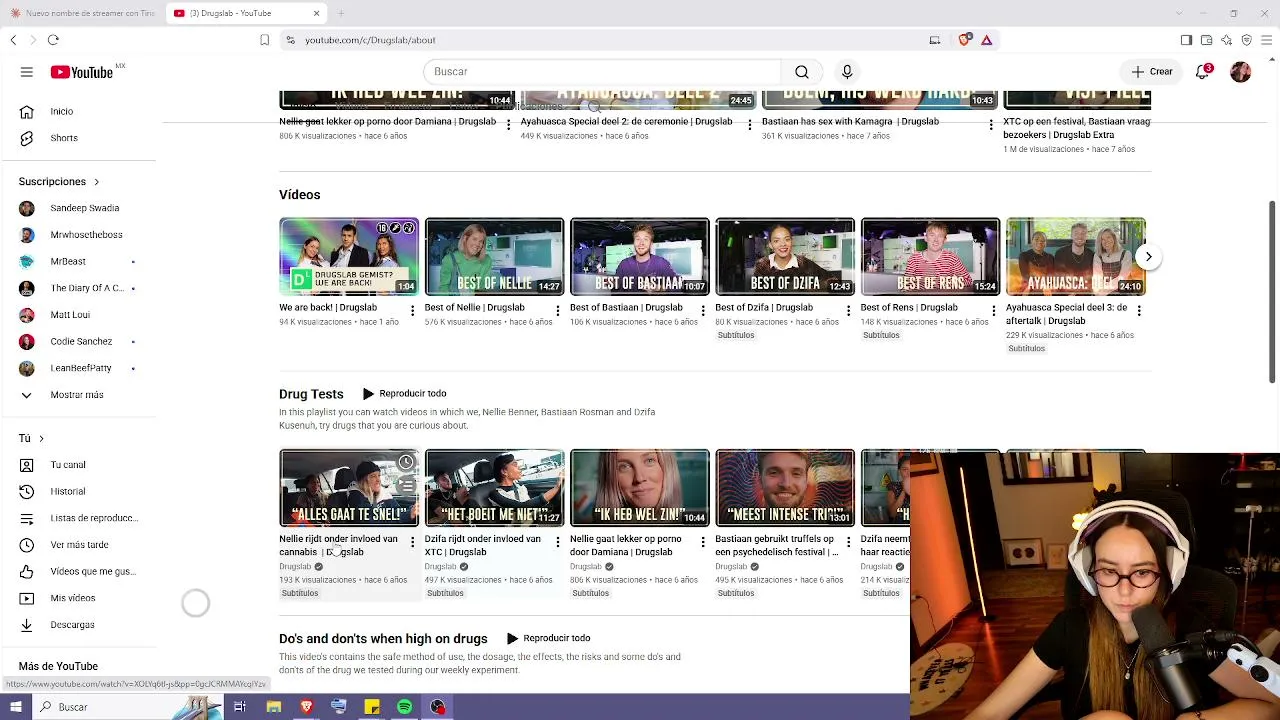Open the browser main menu
Viewport: 1280px width, 720px height.
(1266, 40)
